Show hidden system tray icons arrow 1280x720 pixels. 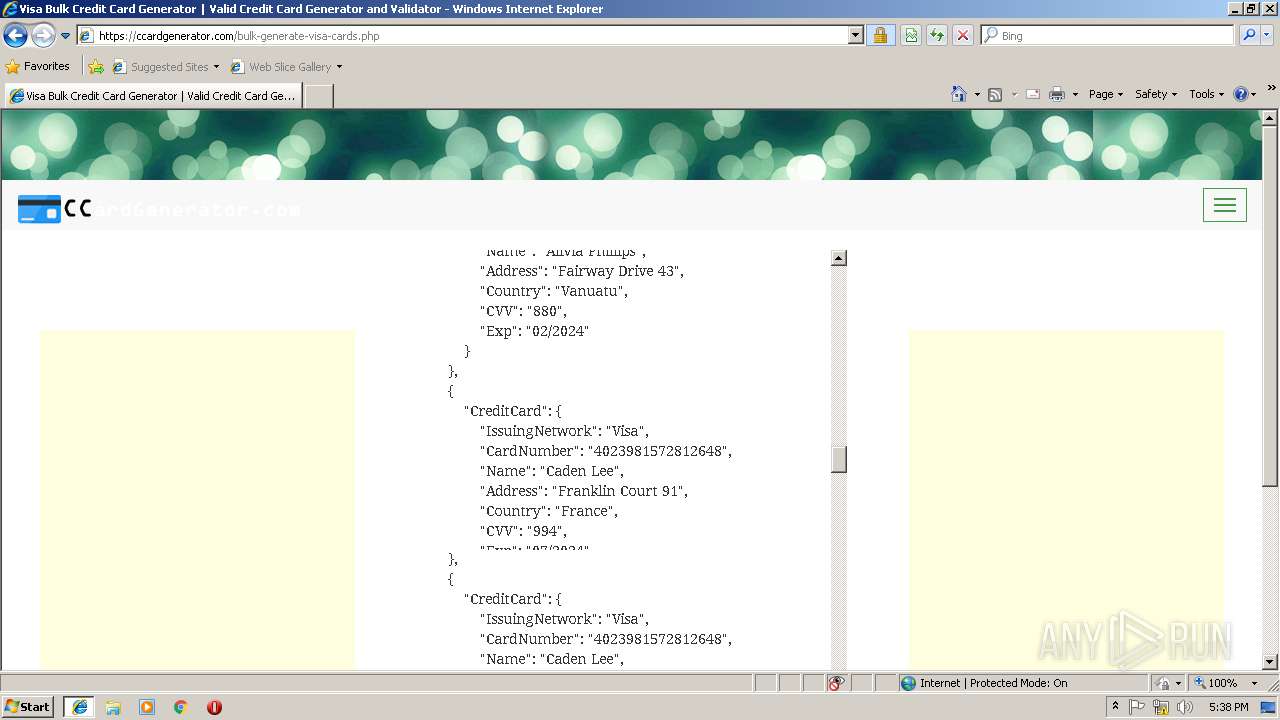coord(1116,707)
